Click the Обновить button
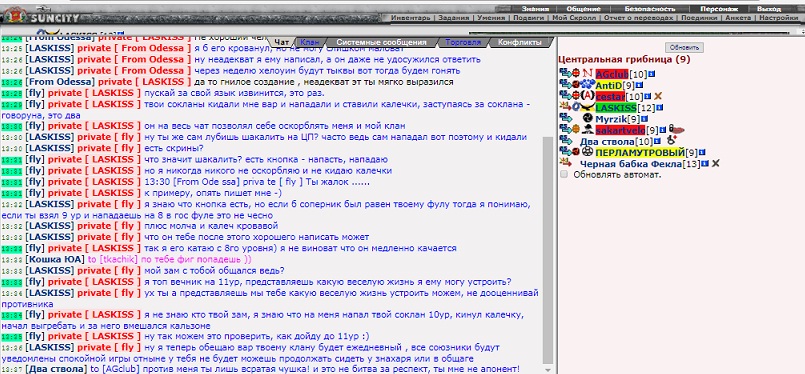805x374 pixels. click(684, 47)
